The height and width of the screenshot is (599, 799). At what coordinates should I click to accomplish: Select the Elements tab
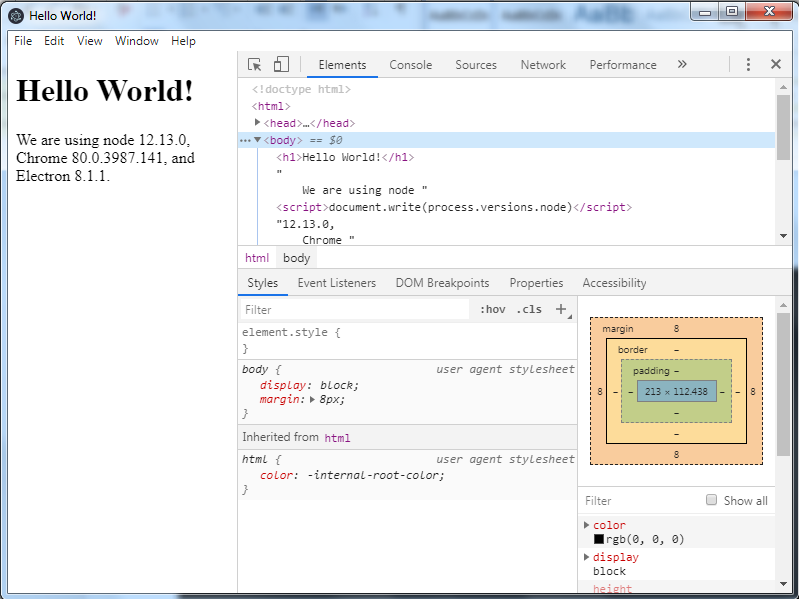[x=342, y=65]
